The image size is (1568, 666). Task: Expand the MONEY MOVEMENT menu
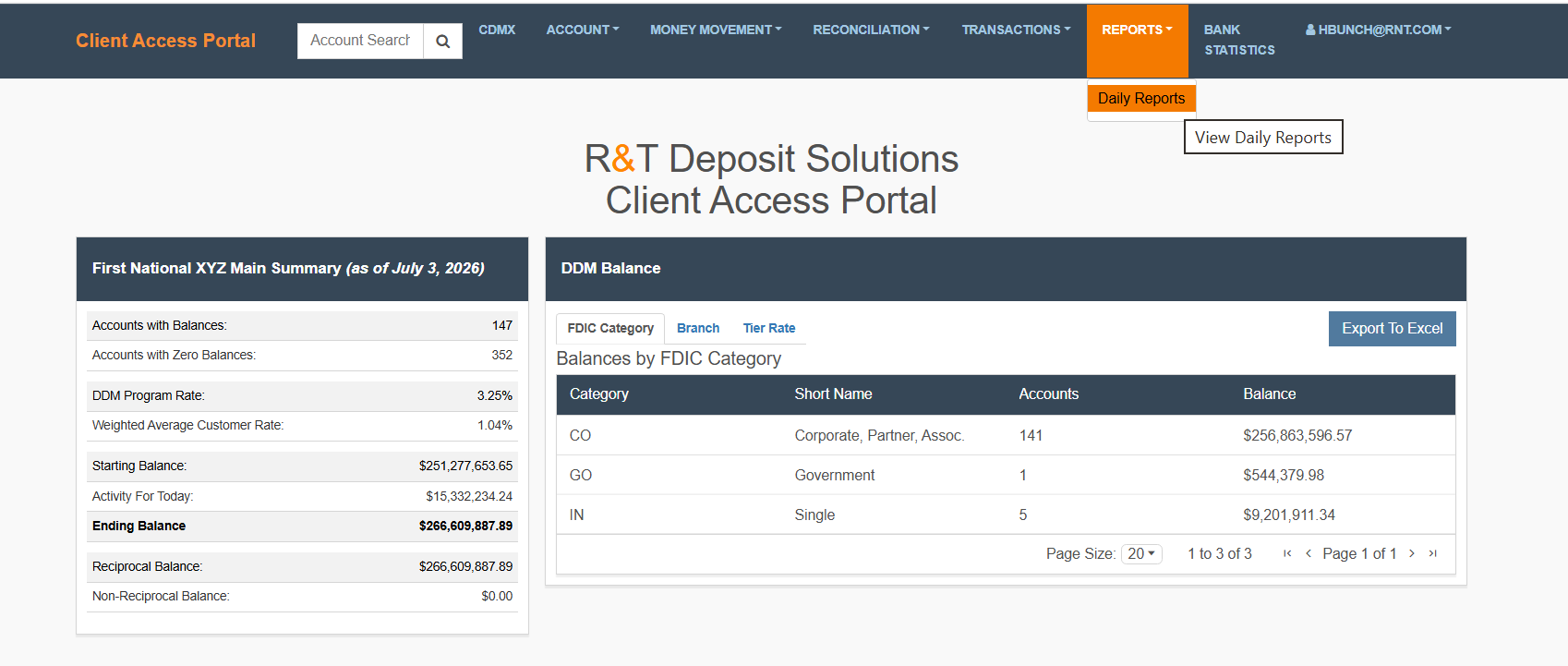coord(716,30)
